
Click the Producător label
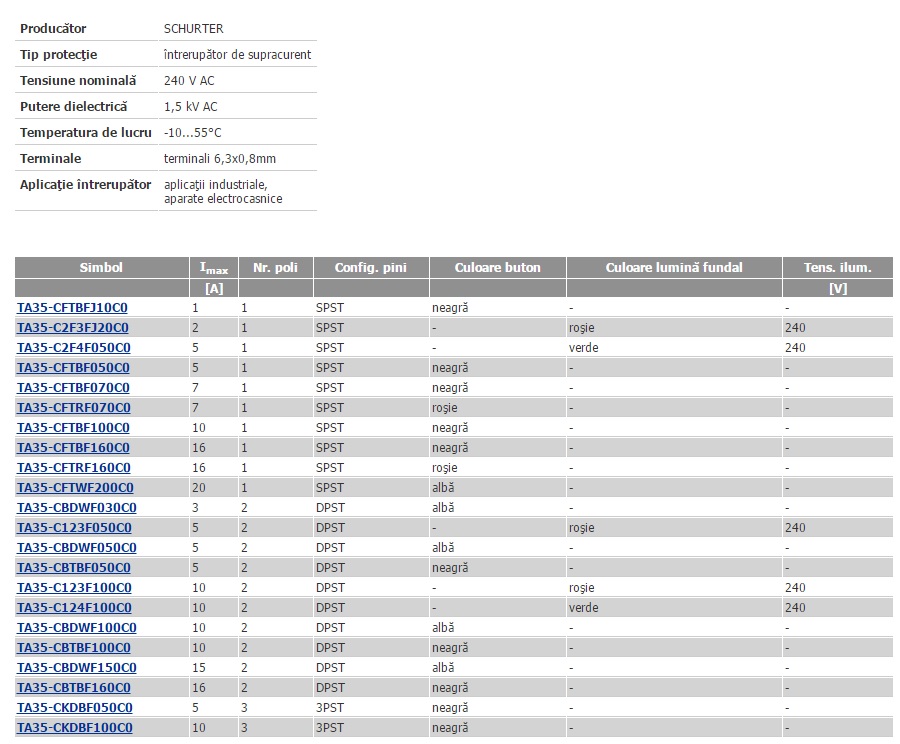point(53,29)
